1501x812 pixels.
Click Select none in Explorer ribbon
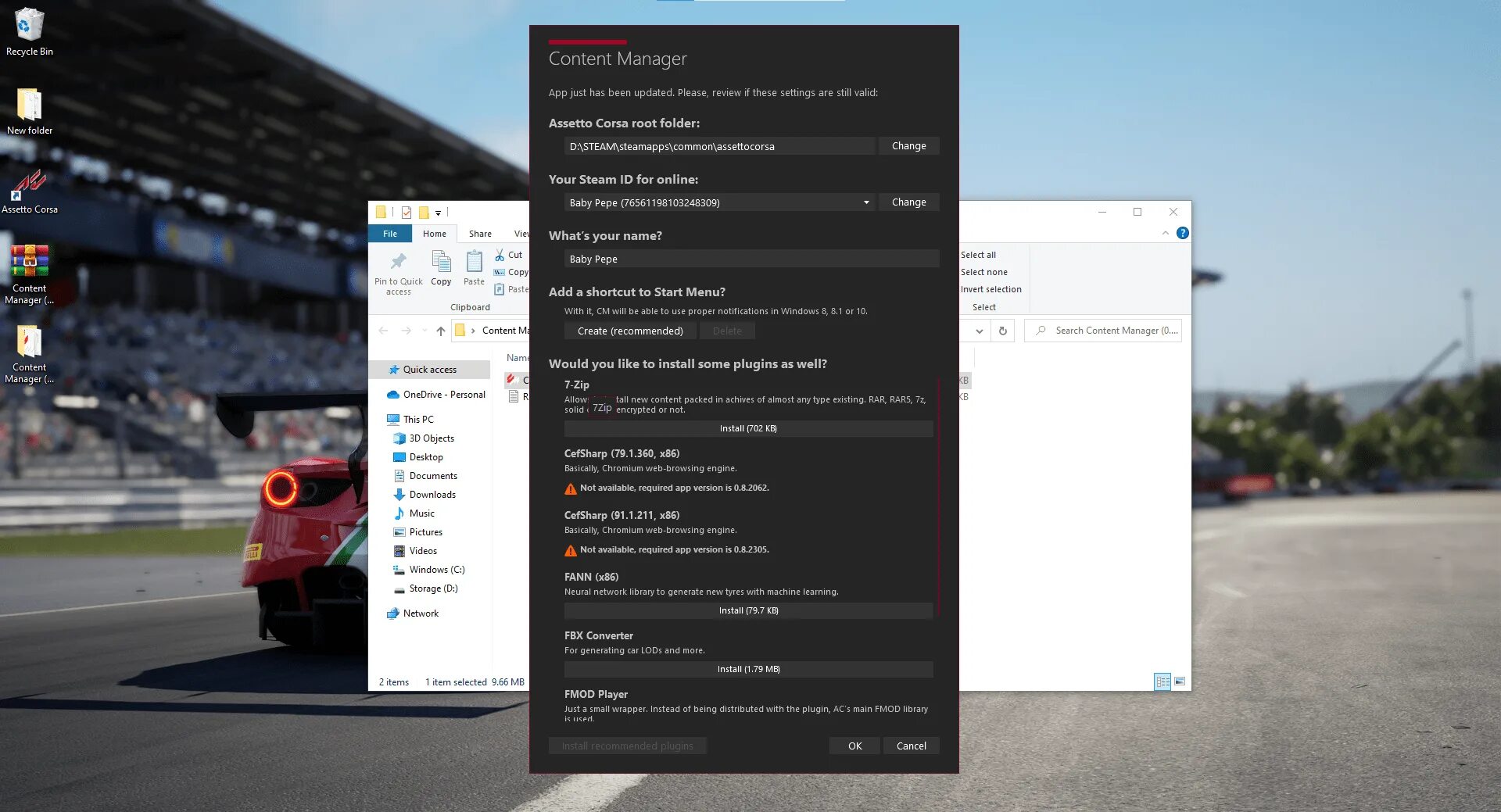(983, 272)
